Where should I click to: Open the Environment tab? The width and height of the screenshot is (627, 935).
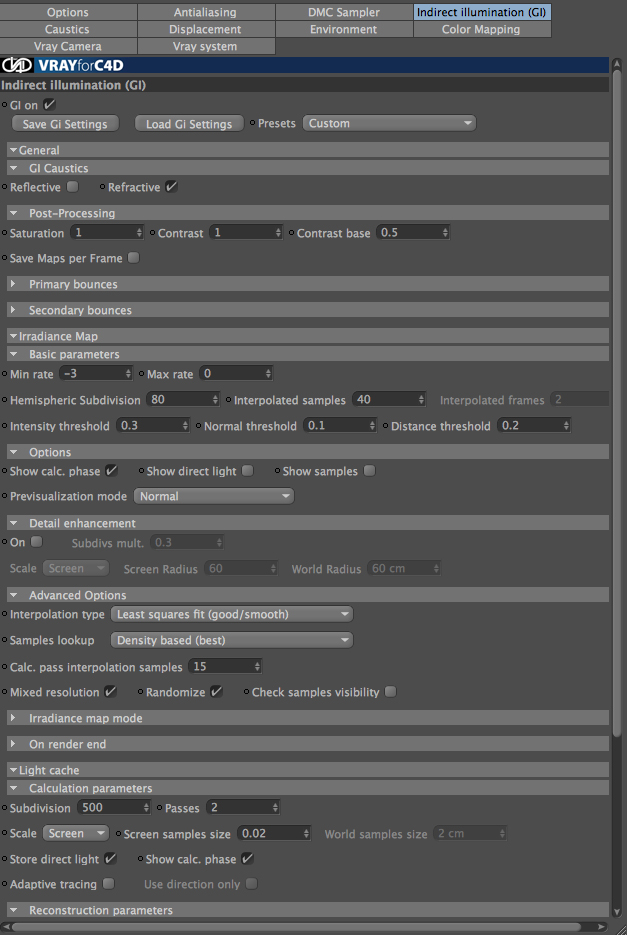tap(344, 29)
